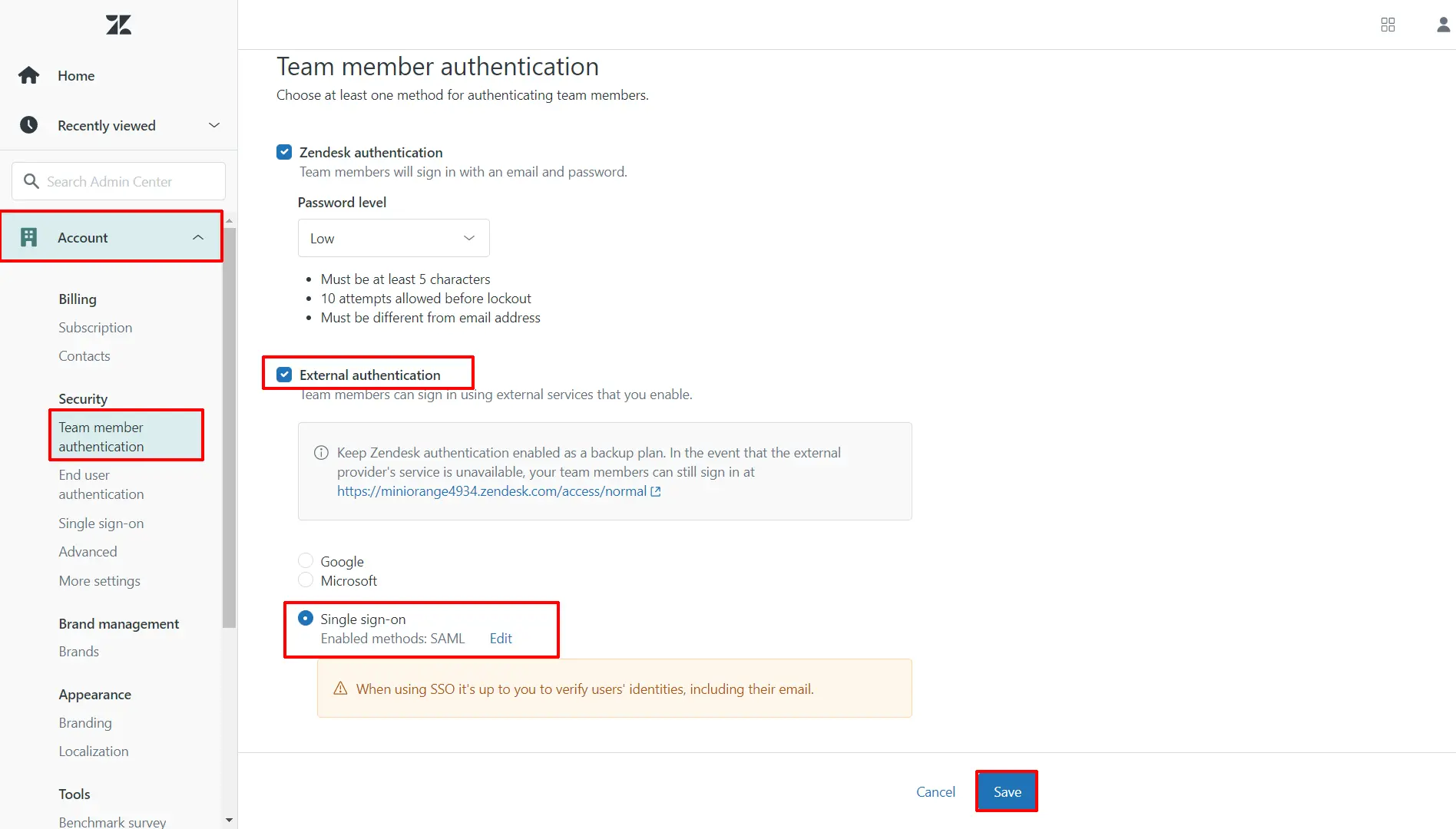Click the Recently viewed clock icon
This screenshot has width=1456, height=829.
pos(28,124)
